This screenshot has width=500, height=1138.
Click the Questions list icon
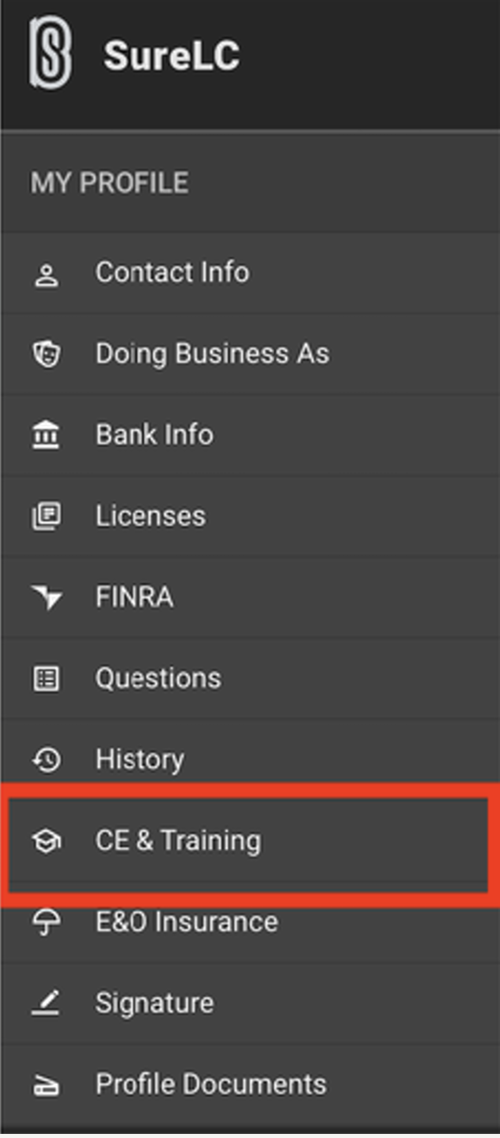[x=47, y=679]
